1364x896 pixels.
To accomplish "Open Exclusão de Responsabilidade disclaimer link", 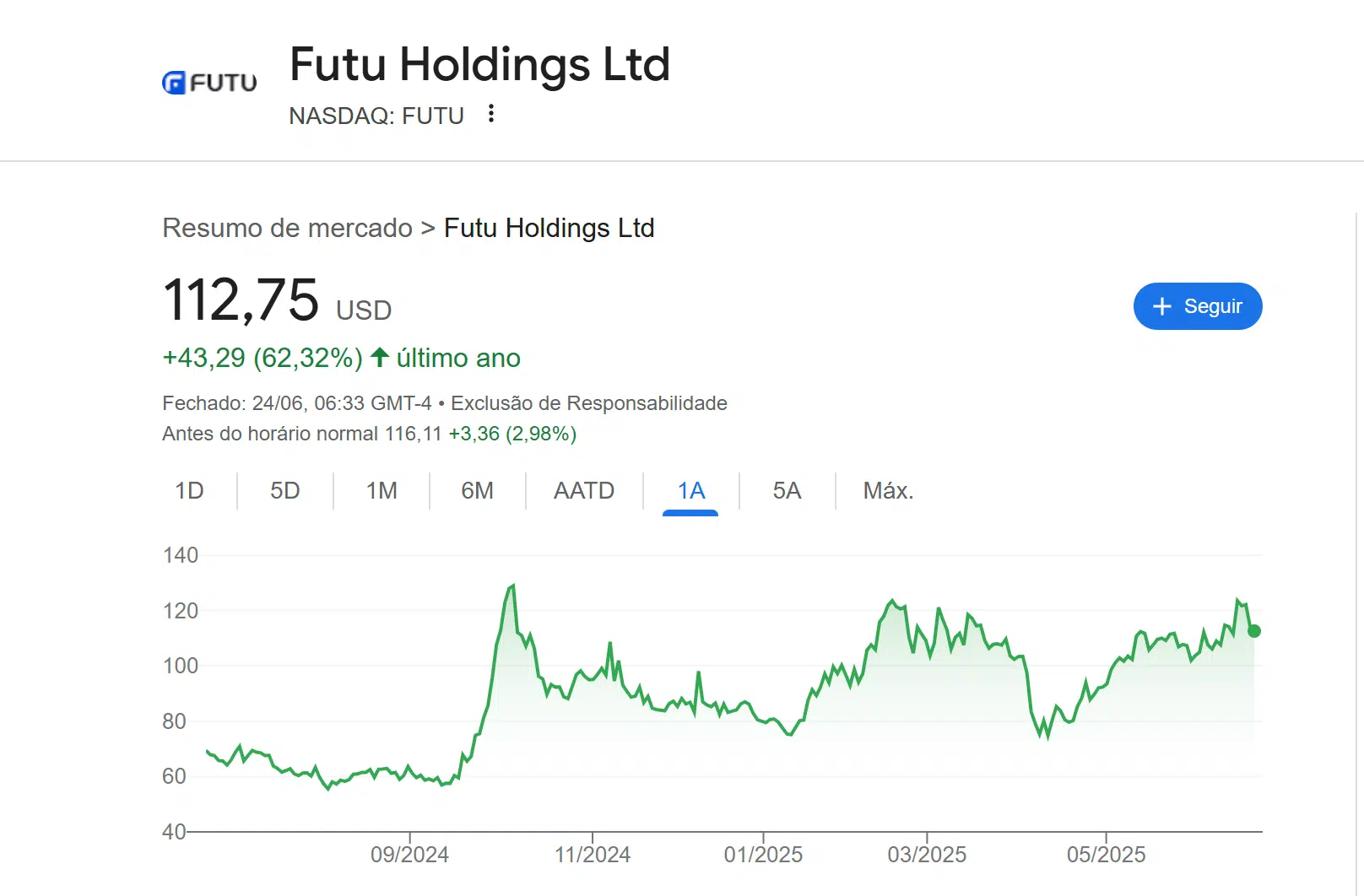I will click(589, 403).
